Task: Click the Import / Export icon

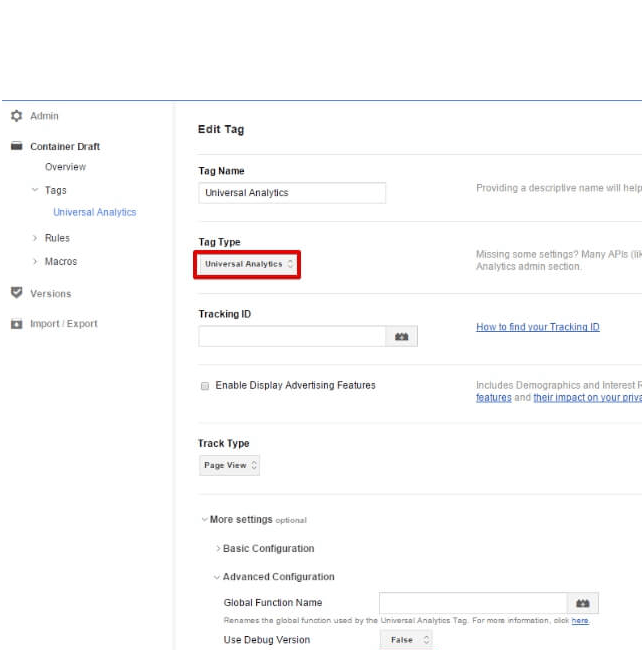Action: tap(16, 324)
